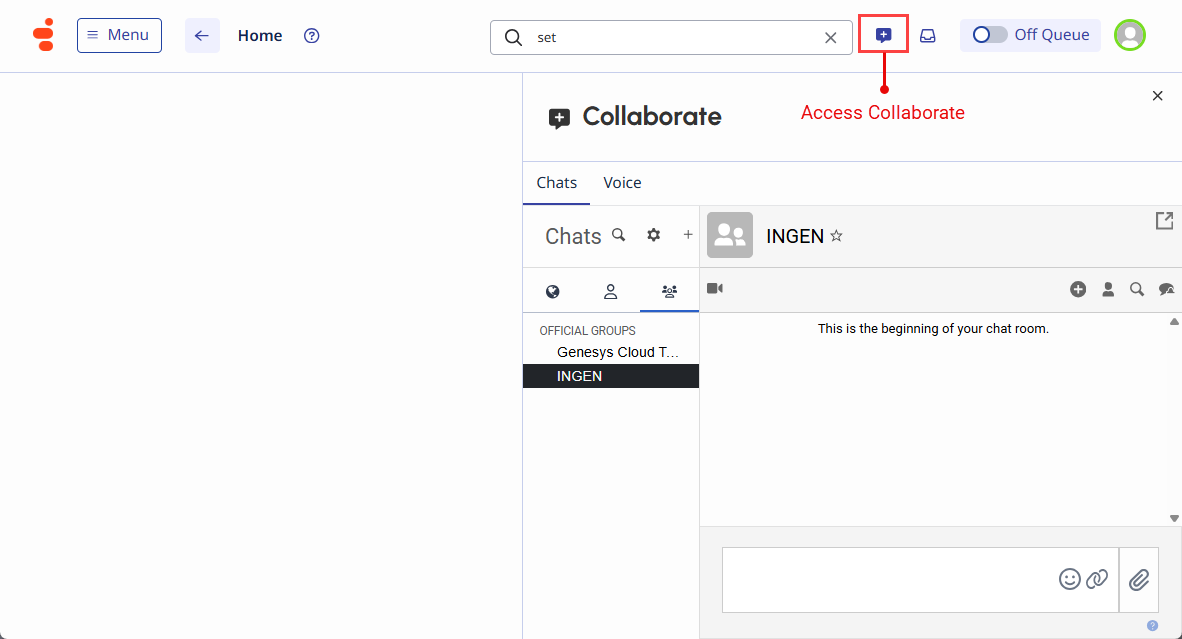Go back with the arrow button
This screenshot has width=1182, height=639.
202,36
